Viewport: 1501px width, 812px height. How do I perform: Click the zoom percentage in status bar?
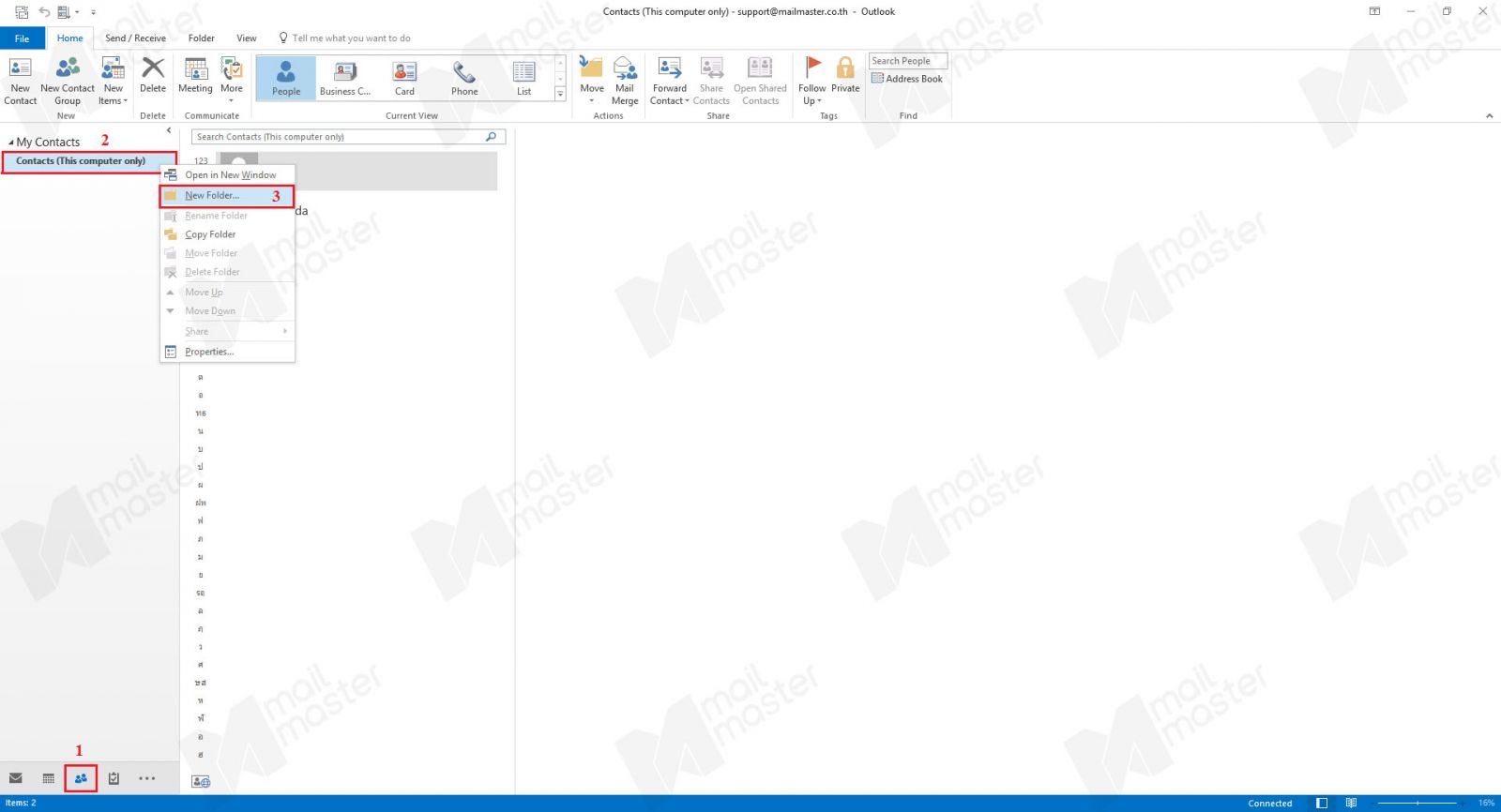pos(1486,804)
